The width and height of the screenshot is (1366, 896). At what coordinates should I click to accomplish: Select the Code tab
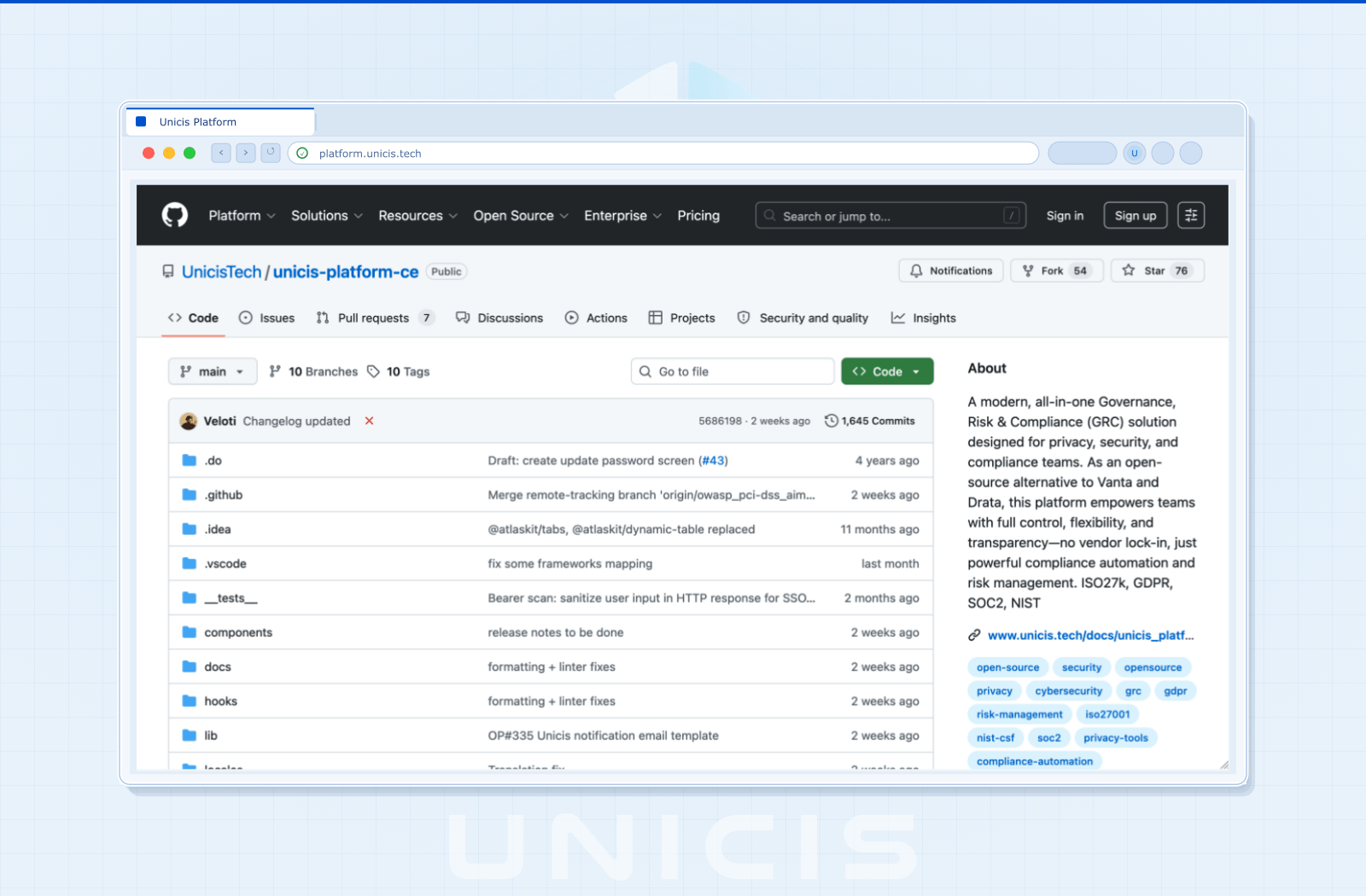(x=193, y=317)
